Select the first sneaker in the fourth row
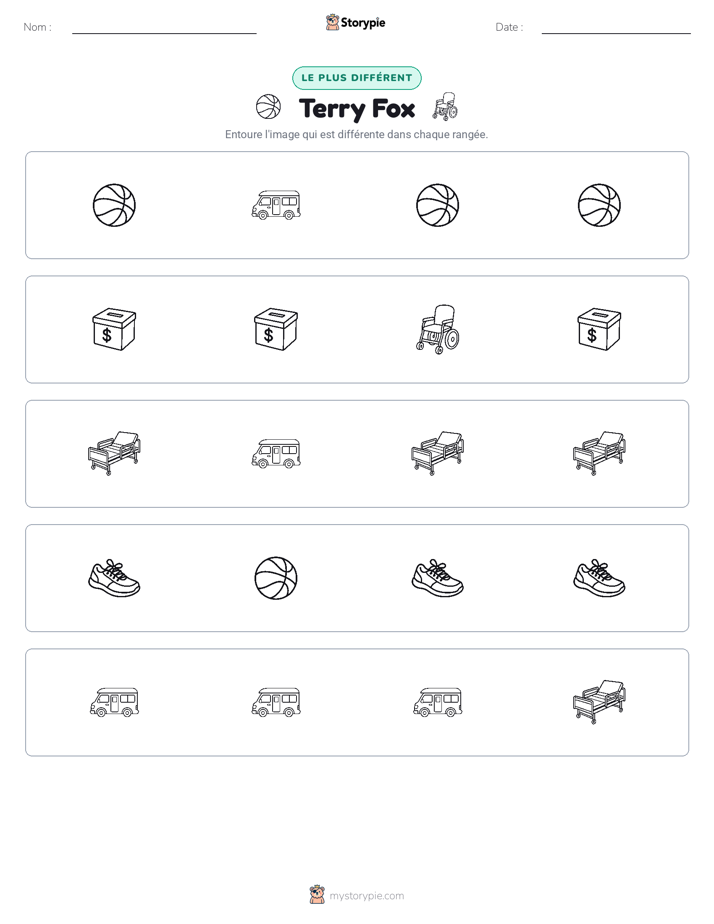714x924 pixels. tap(114, 578)
